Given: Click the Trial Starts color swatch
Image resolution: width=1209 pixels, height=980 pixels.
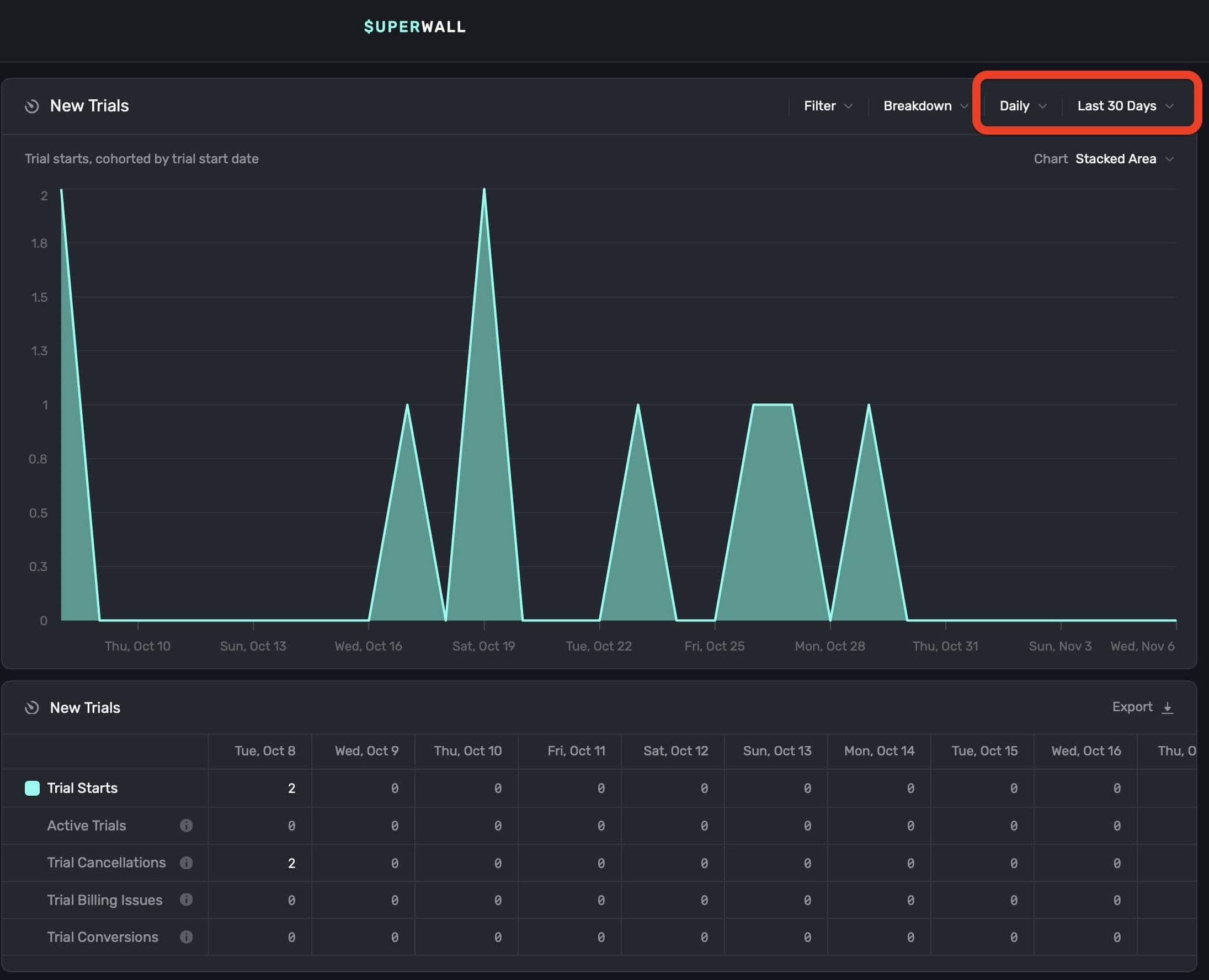Looking at the screenshot, I should (32, 788).
